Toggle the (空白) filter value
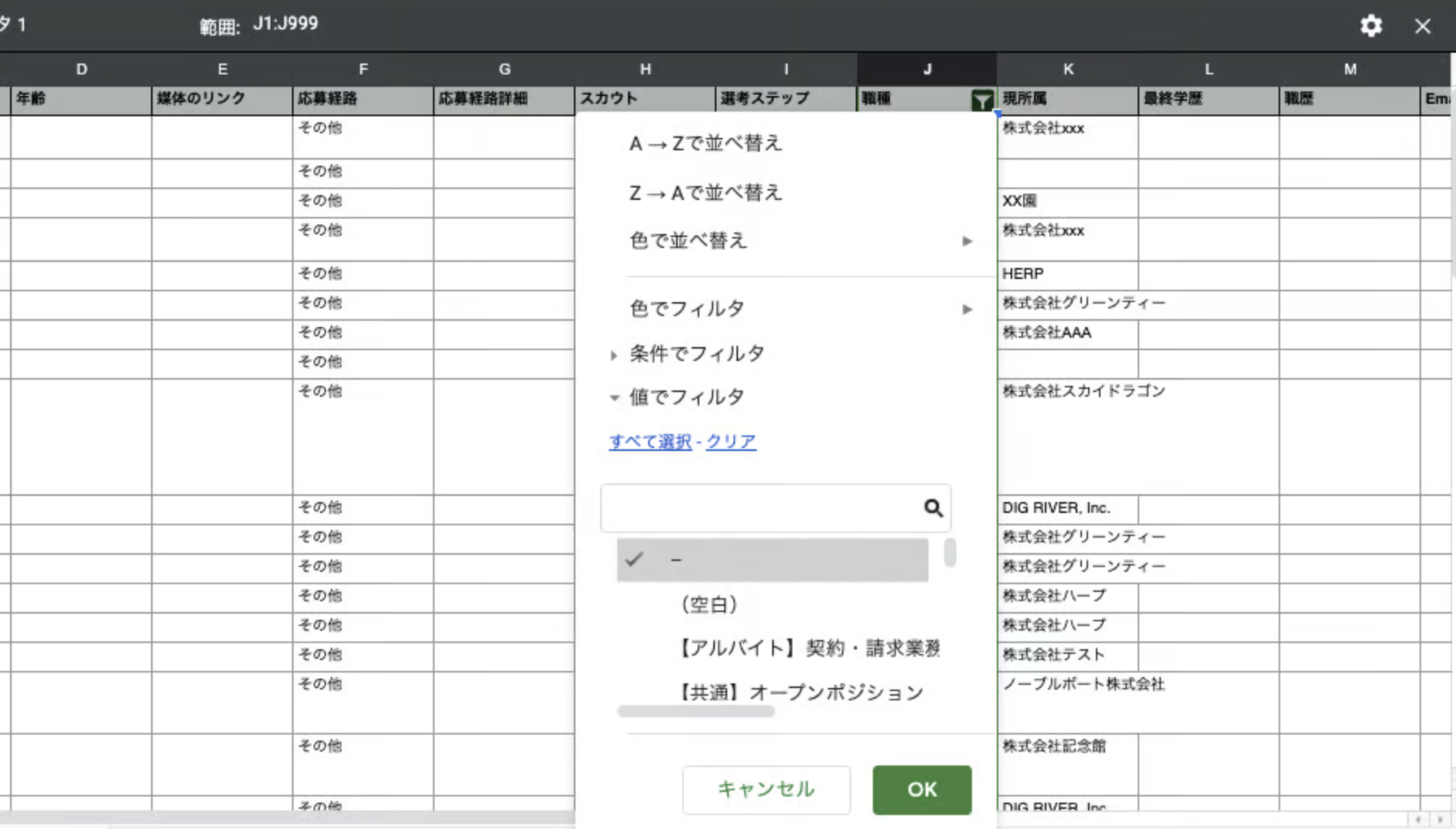This screenshot has height=829, width=1456. click(x=709, y=604)
